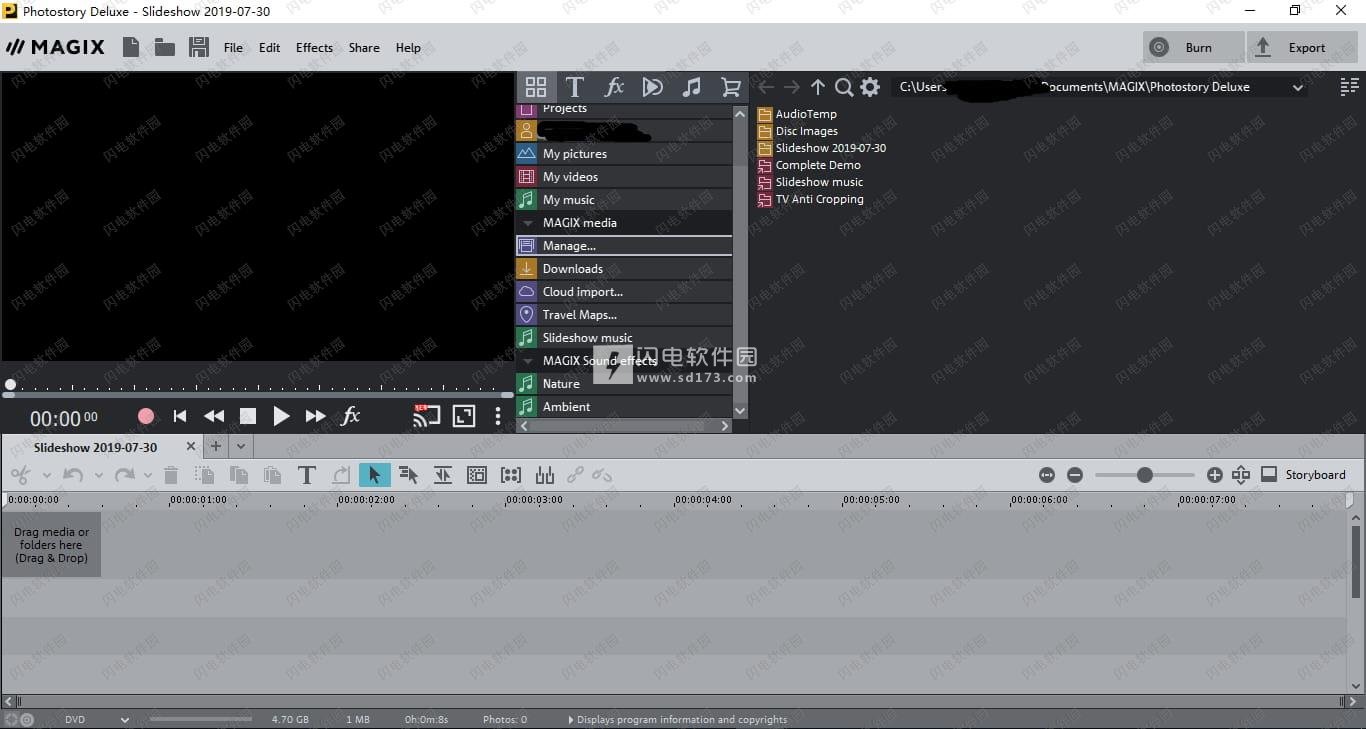
Task: Activate the move-all-objects mouse mode
Action: click(408, 475)
